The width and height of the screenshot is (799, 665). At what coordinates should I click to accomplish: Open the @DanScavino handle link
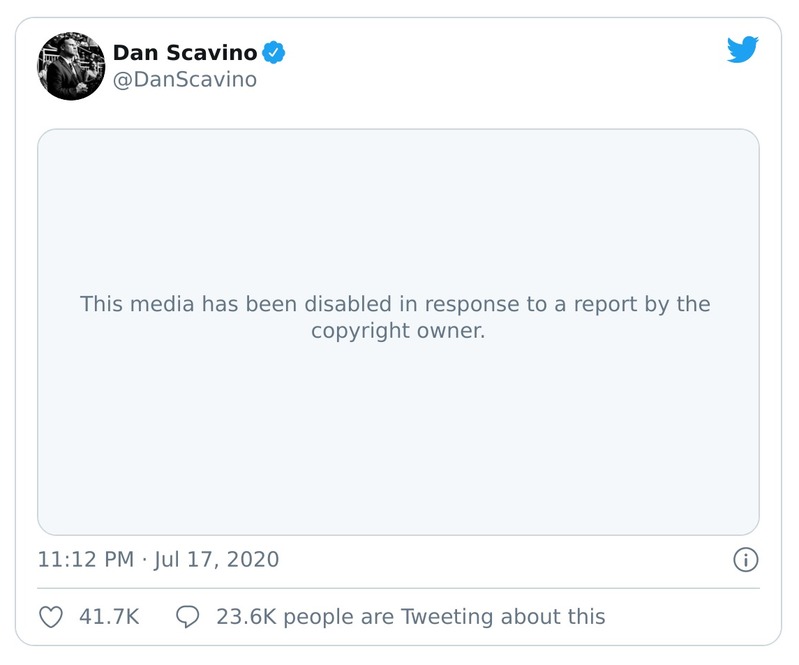click(x=184, y=79)
